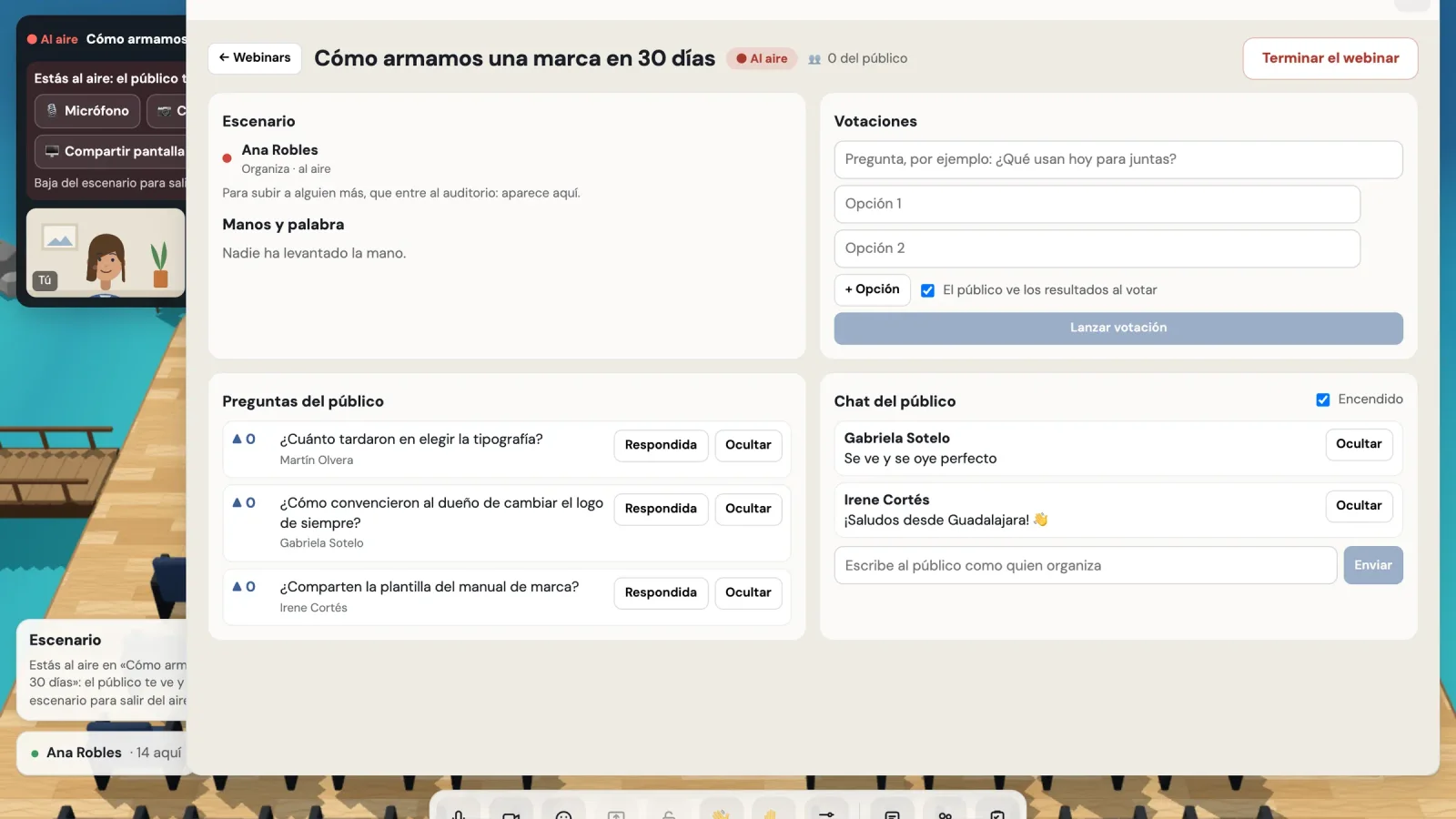Click the camera button beside Micrófono

(167, 111)
